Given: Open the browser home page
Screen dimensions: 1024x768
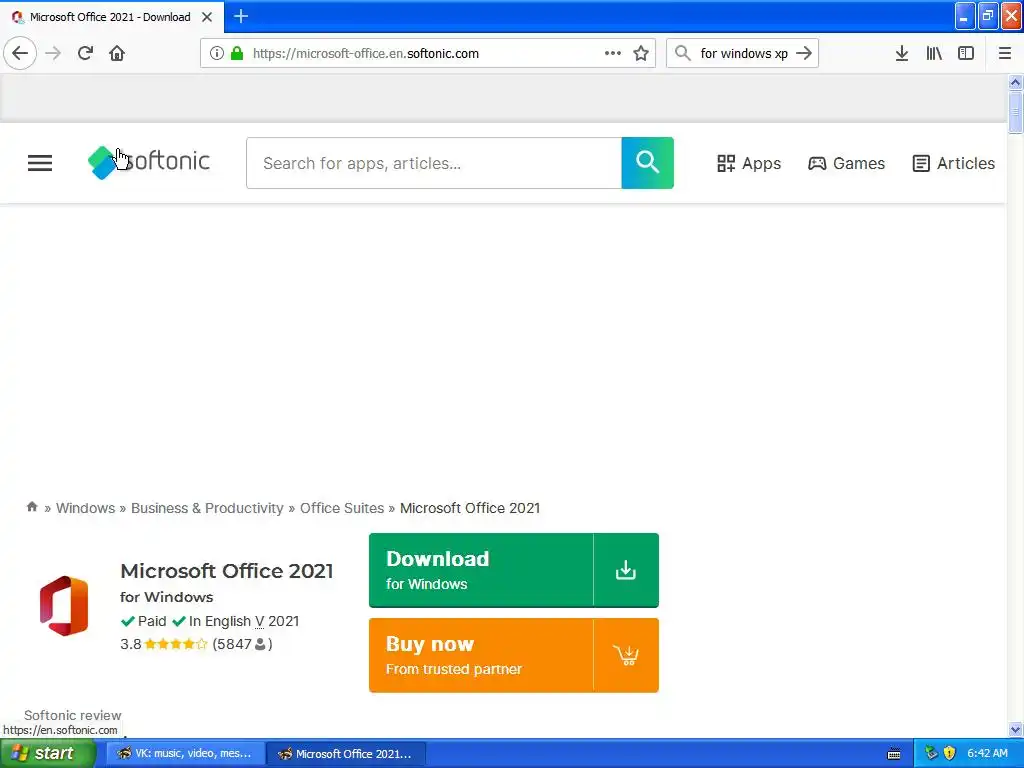Looking at the screenshot, I should pos(117,53).
